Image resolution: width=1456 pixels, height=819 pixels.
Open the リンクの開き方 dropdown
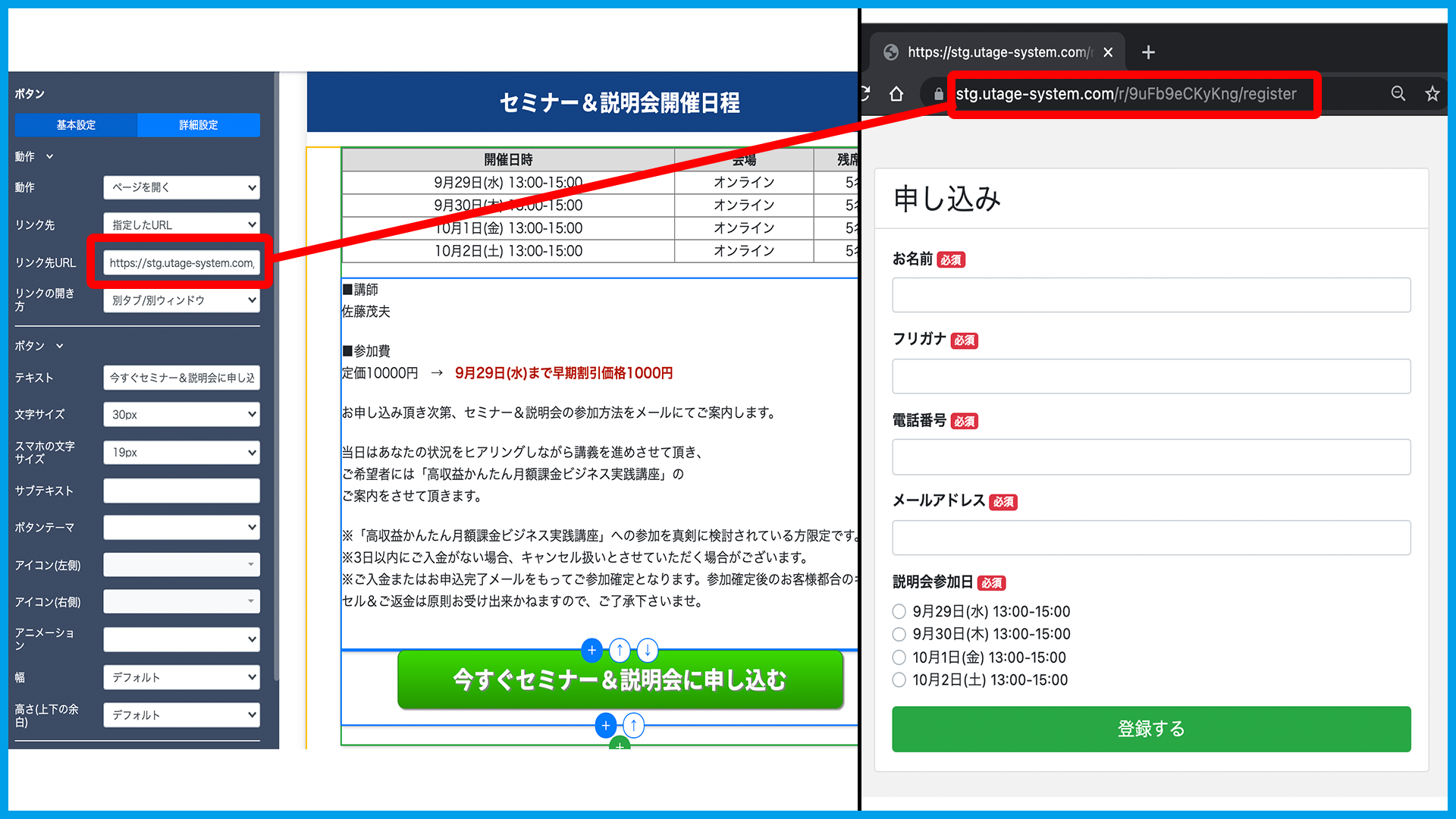(181, 300)
